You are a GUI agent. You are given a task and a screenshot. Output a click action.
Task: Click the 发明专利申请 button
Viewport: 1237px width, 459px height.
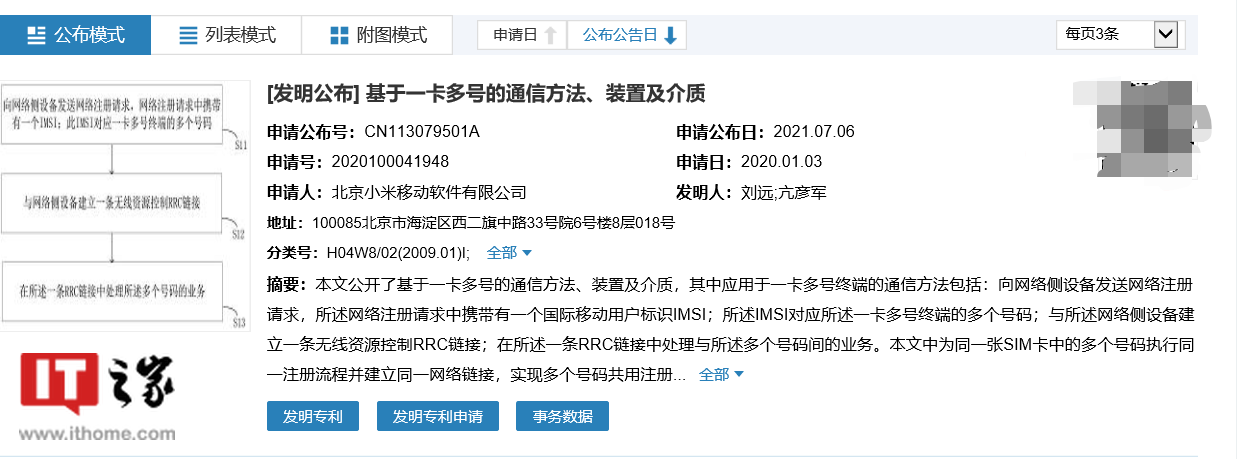(437, 416)
